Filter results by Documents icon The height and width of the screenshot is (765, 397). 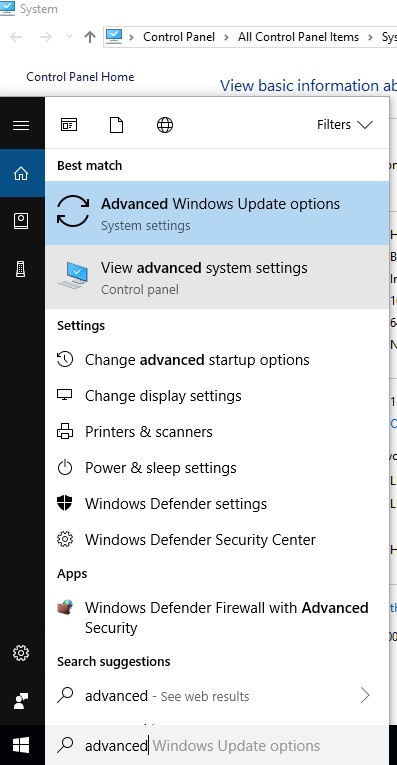pos(117,125)
